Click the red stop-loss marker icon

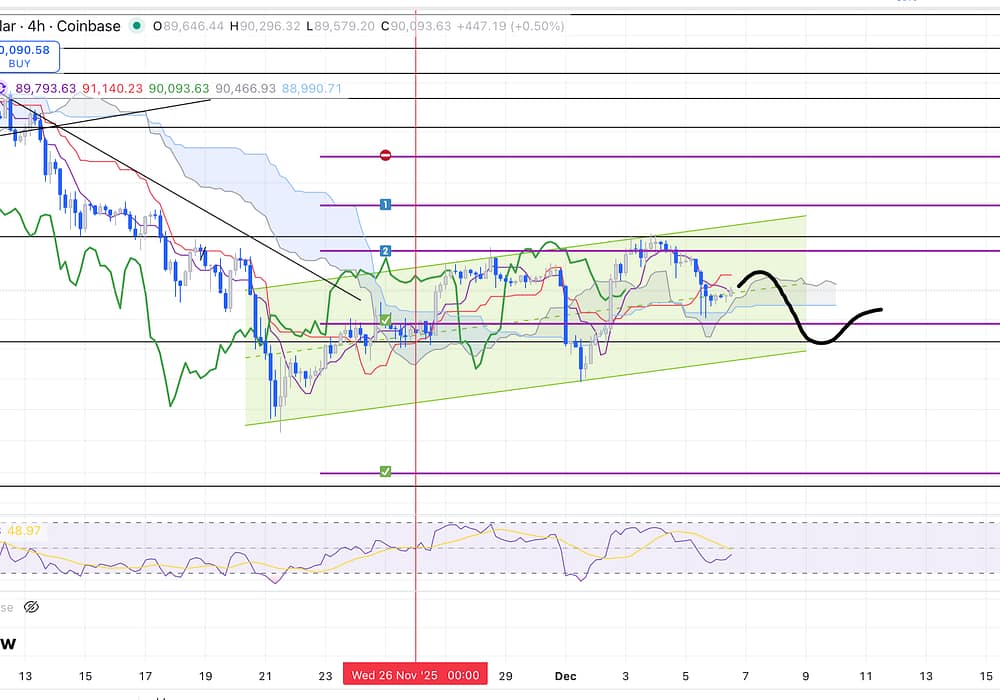(385, 156)
